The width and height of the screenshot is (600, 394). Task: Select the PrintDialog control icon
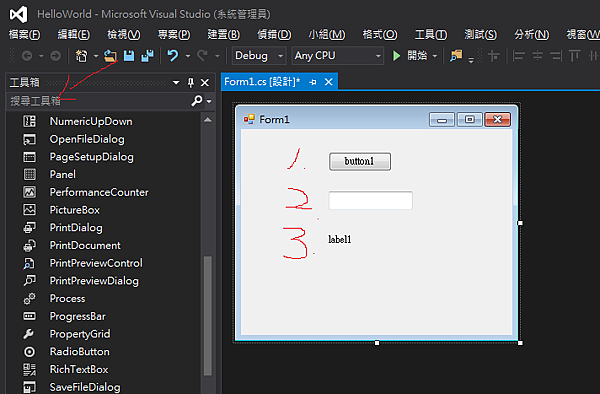tap(29, 228)
